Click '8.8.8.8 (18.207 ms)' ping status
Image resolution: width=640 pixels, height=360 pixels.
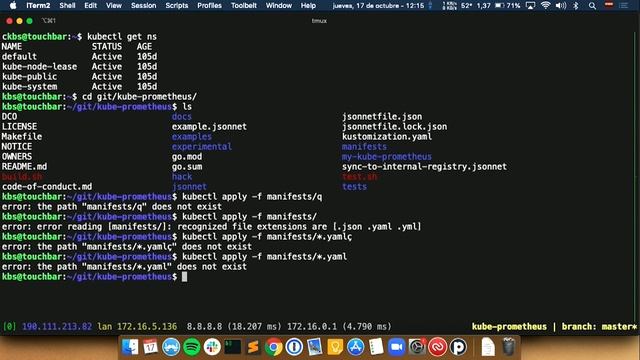pos(234,327)
